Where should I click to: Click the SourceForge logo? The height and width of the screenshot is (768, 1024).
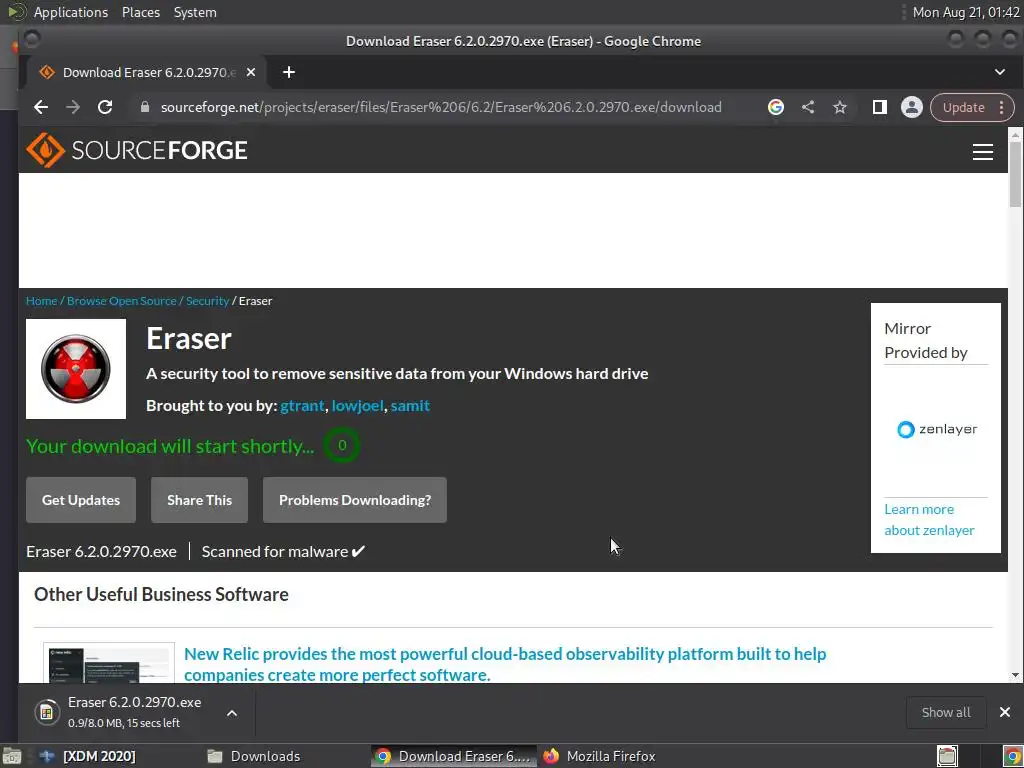click(x=136, y=150)
